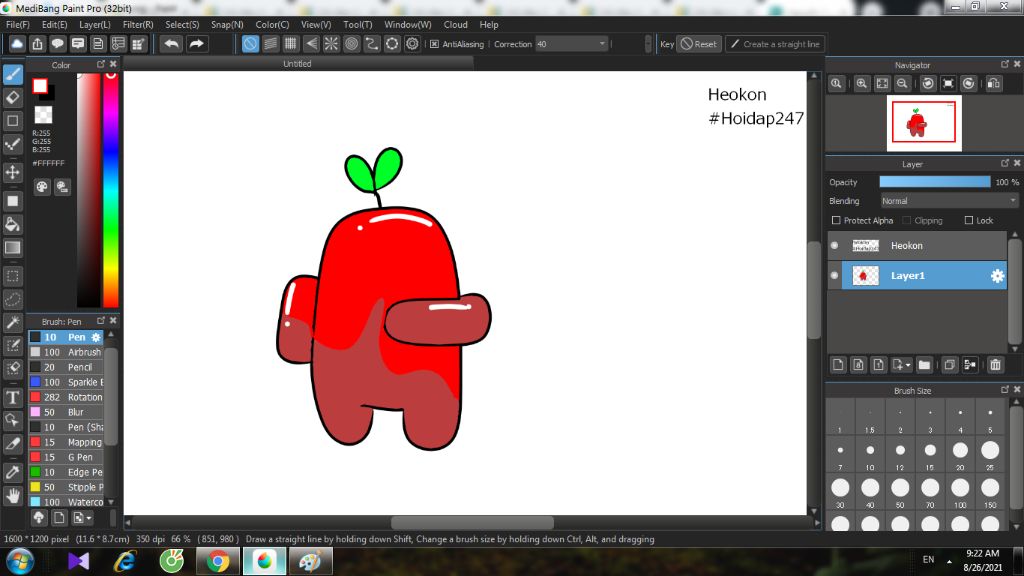This screenshot has width=1024, height=576.
Task: Open Snap menu
Action: click(227, 25)
